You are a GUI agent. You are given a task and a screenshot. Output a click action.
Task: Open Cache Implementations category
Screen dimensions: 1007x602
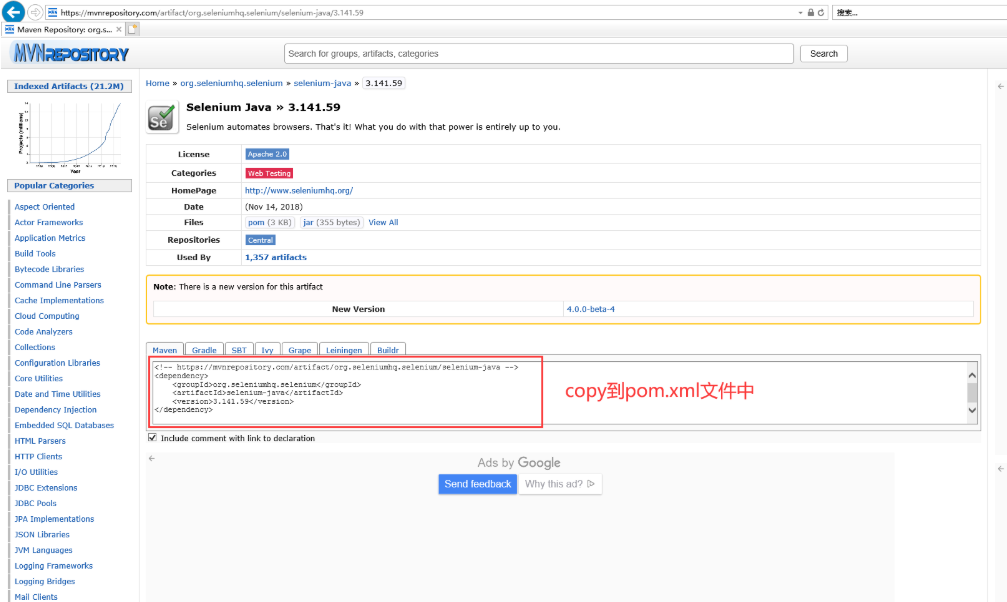59,301
